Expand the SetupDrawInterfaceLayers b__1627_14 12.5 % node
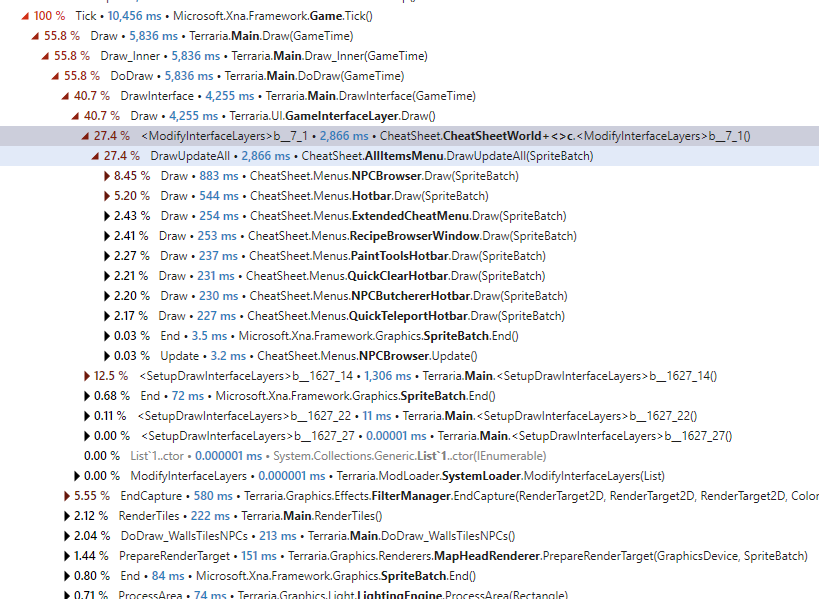 (x=87, y=376)
